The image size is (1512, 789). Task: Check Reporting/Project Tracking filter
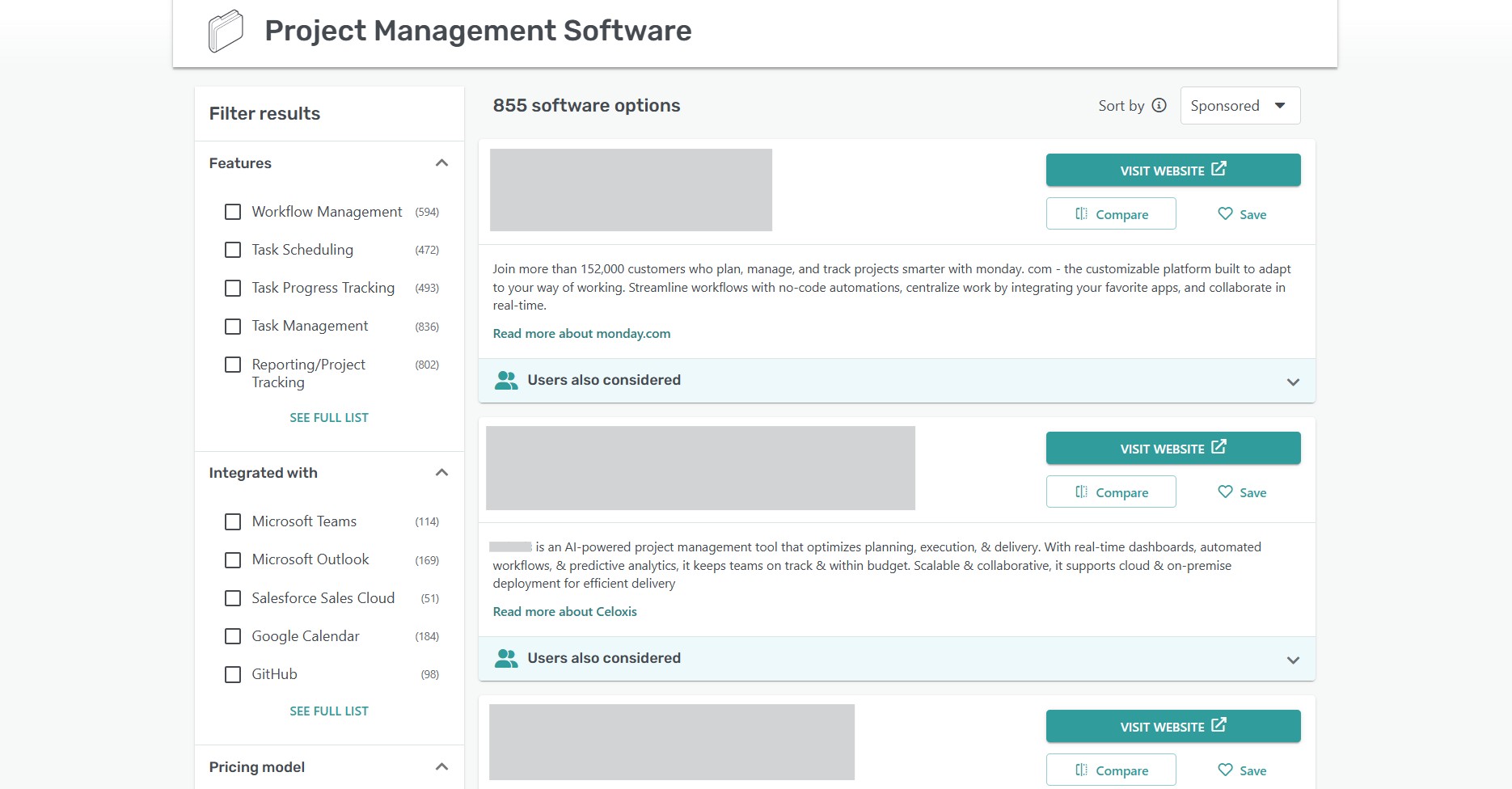click(233, 365)
